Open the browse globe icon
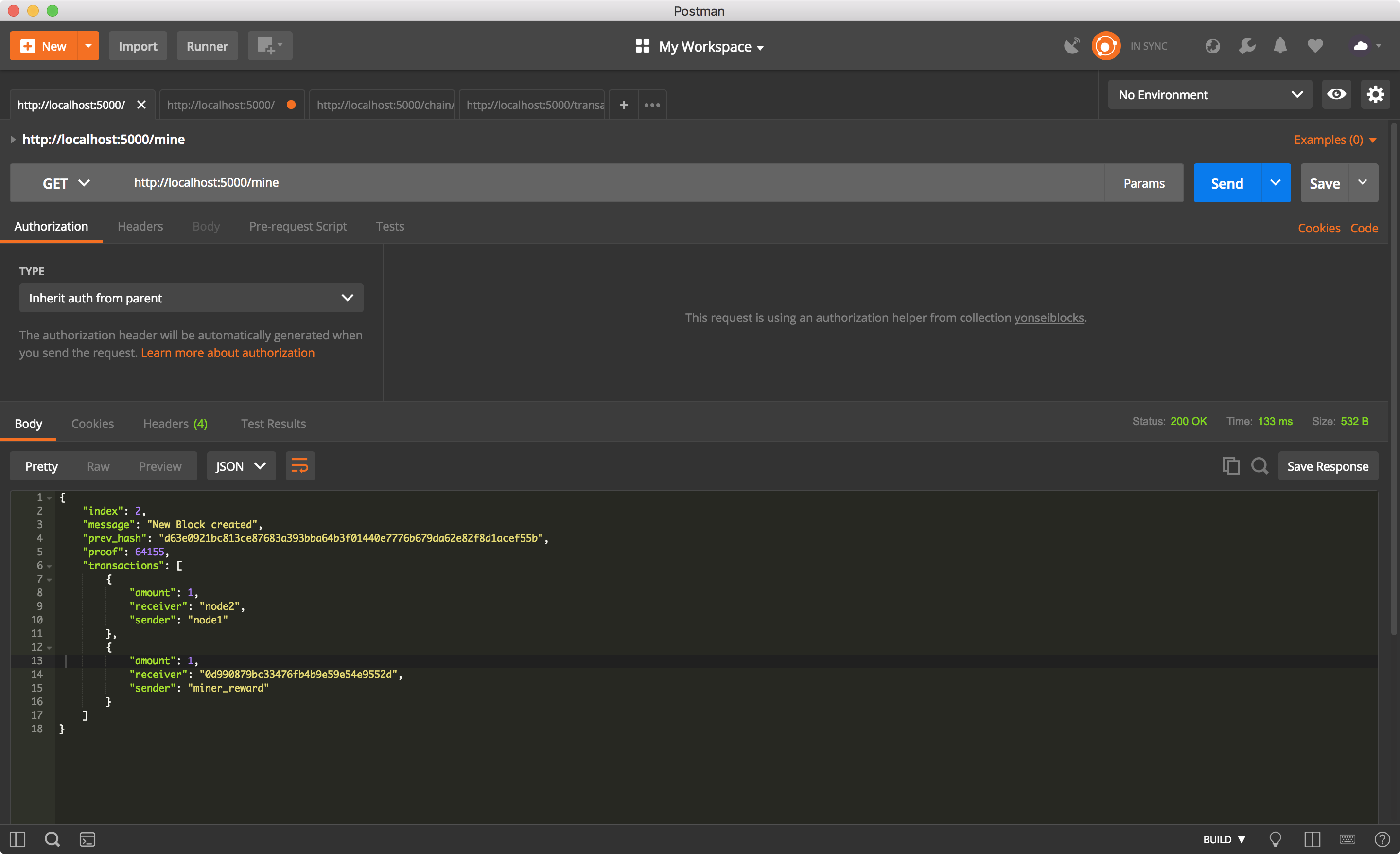Screen dimensions: 1400x854 (1212, 46)
